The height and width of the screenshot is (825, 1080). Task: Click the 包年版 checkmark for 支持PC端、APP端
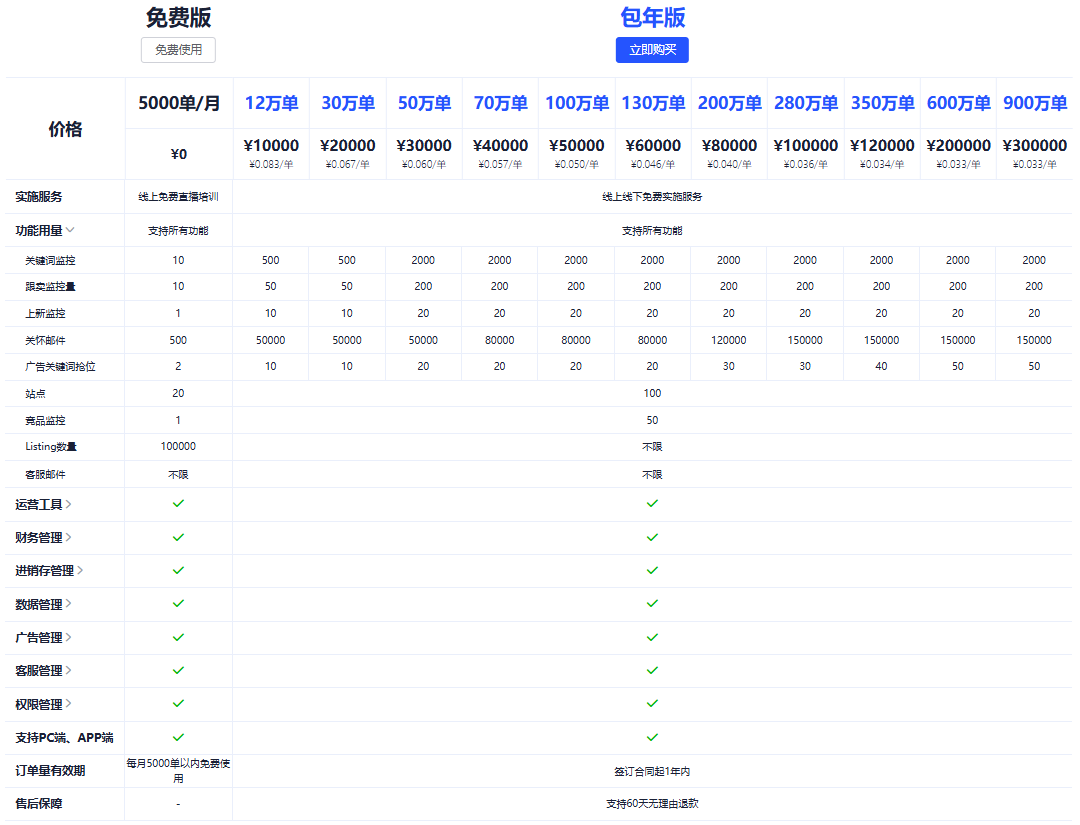click(652, 737)
